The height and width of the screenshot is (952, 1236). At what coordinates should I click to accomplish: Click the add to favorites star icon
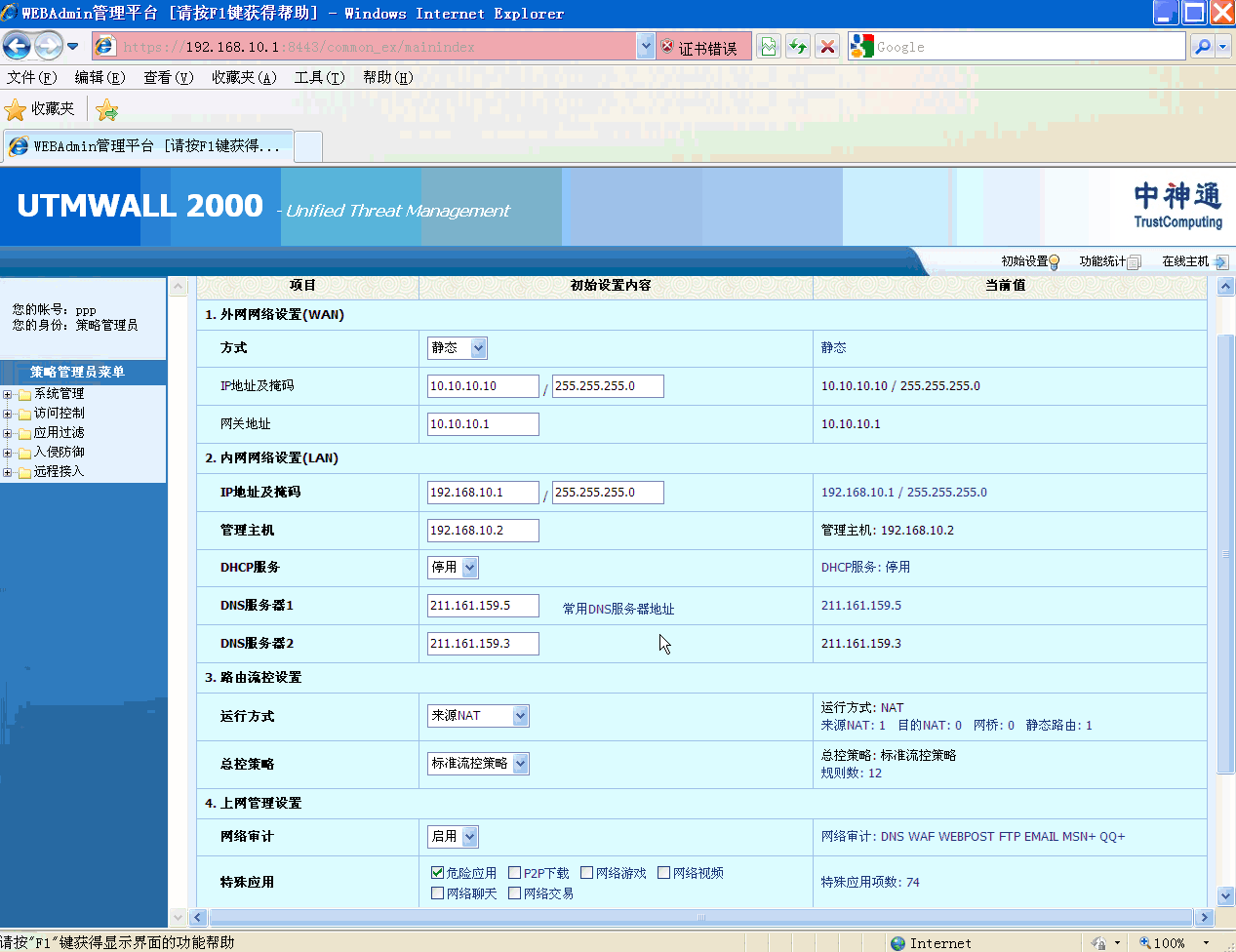tap(107, 109)
